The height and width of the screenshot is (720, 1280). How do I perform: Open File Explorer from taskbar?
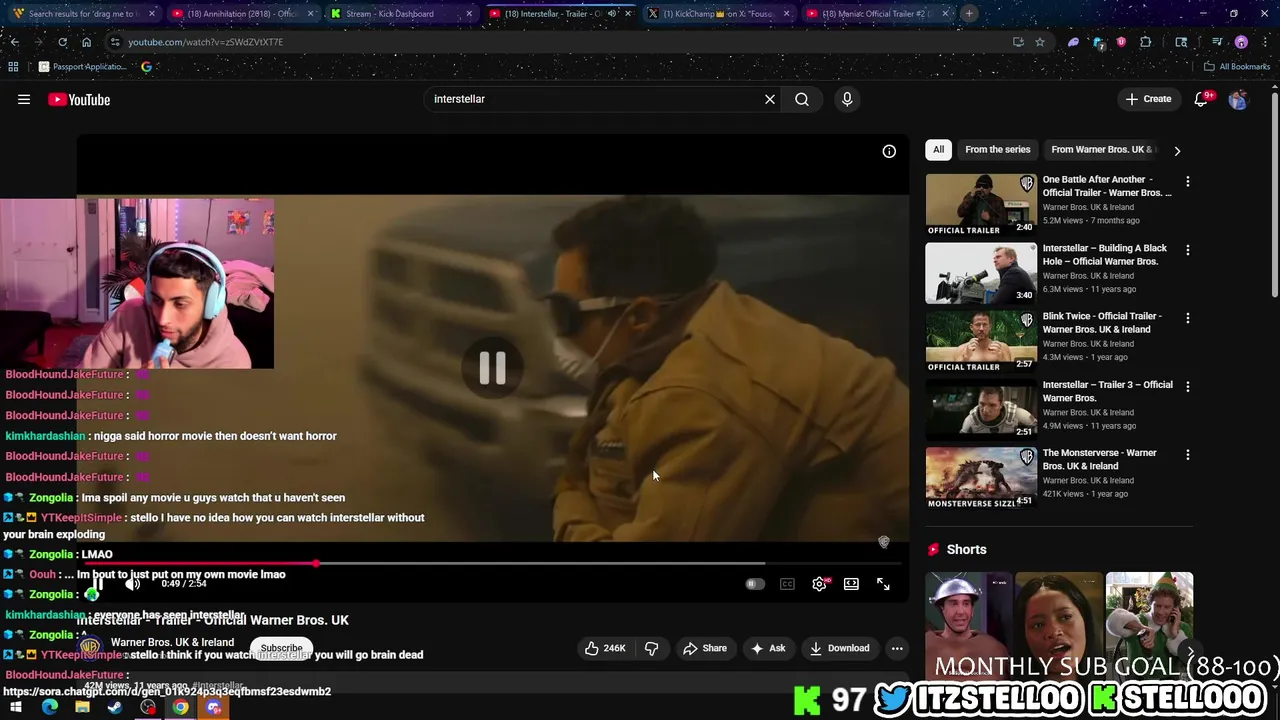coord(82,707)
